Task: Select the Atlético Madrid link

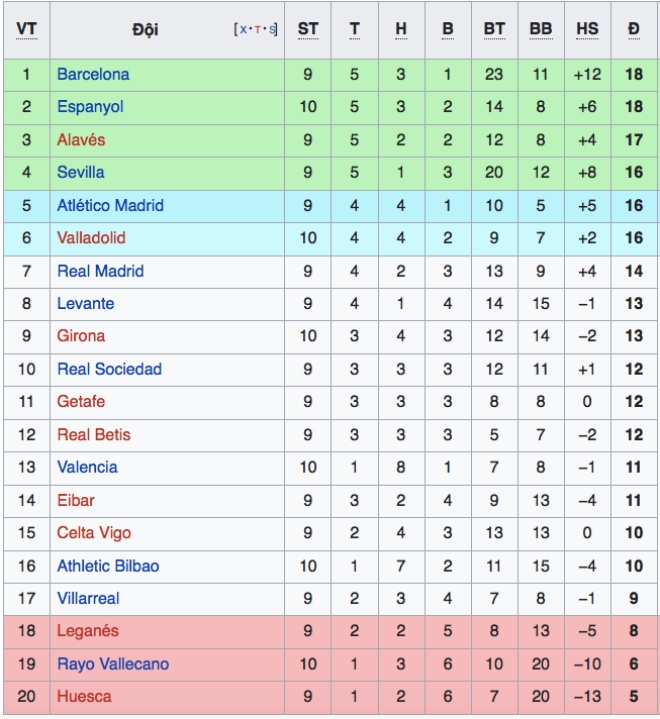Action: [x=110, y=205]
